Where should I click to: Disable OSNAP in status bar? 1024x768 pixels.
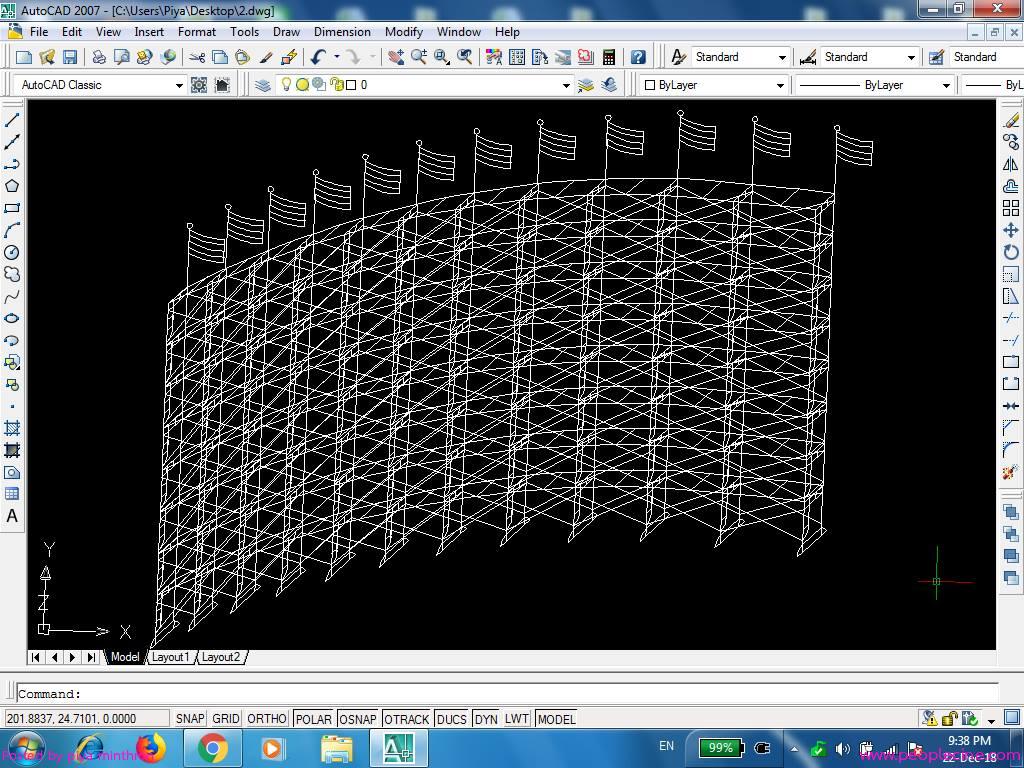tap(358, 719)
